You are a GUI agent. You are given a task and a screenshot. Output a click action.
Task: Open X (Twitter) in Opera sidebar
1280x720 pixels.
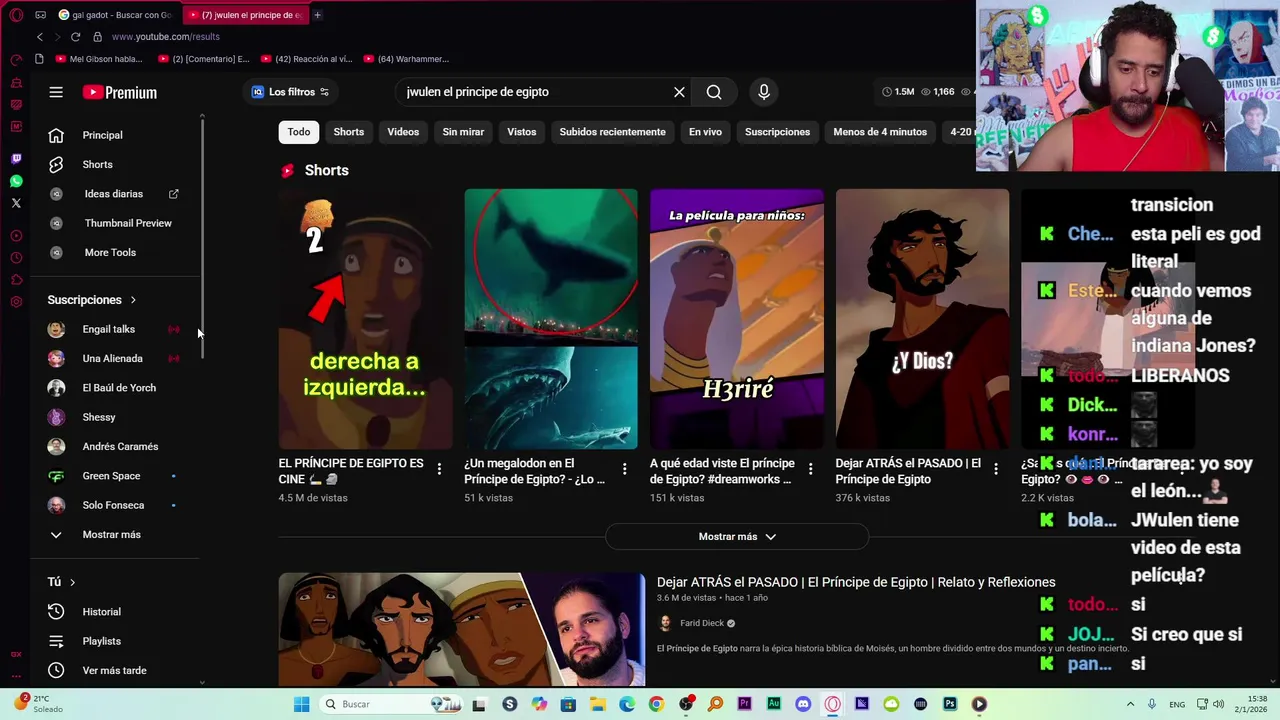(x=16, y=203)
